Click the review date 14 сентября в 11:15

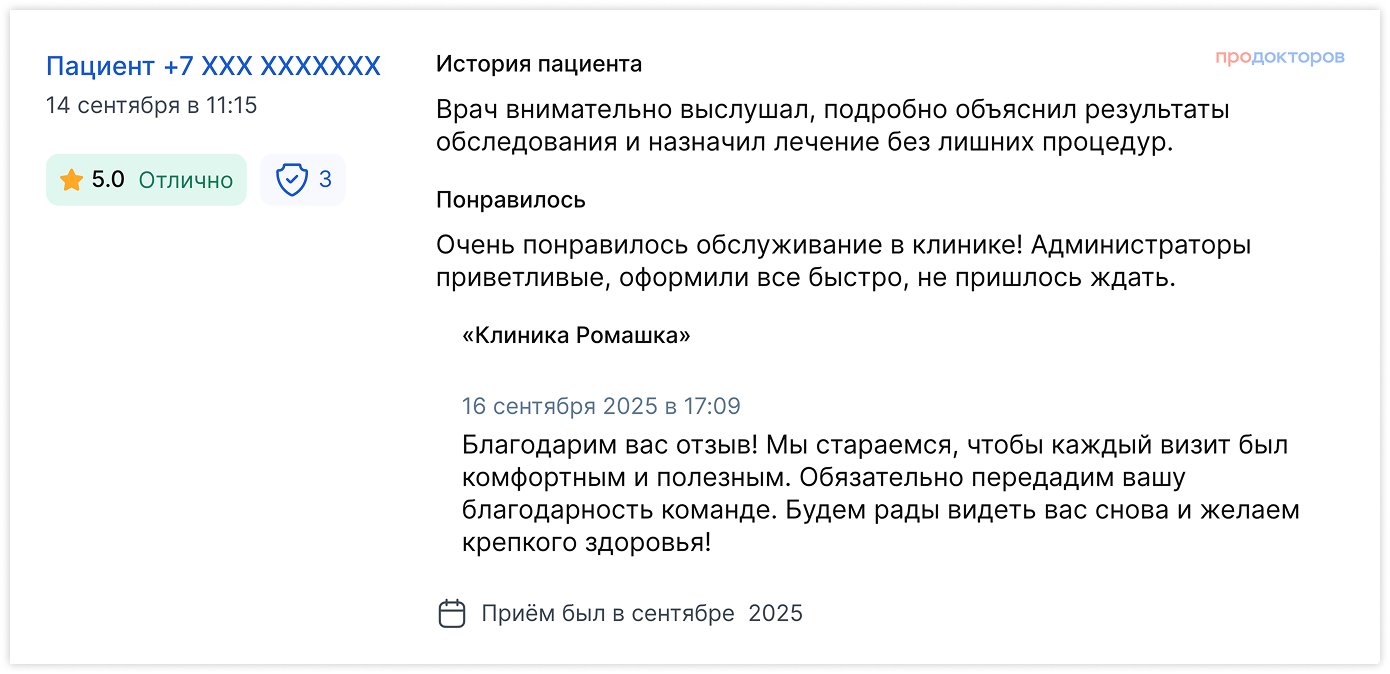click(152, 104)
